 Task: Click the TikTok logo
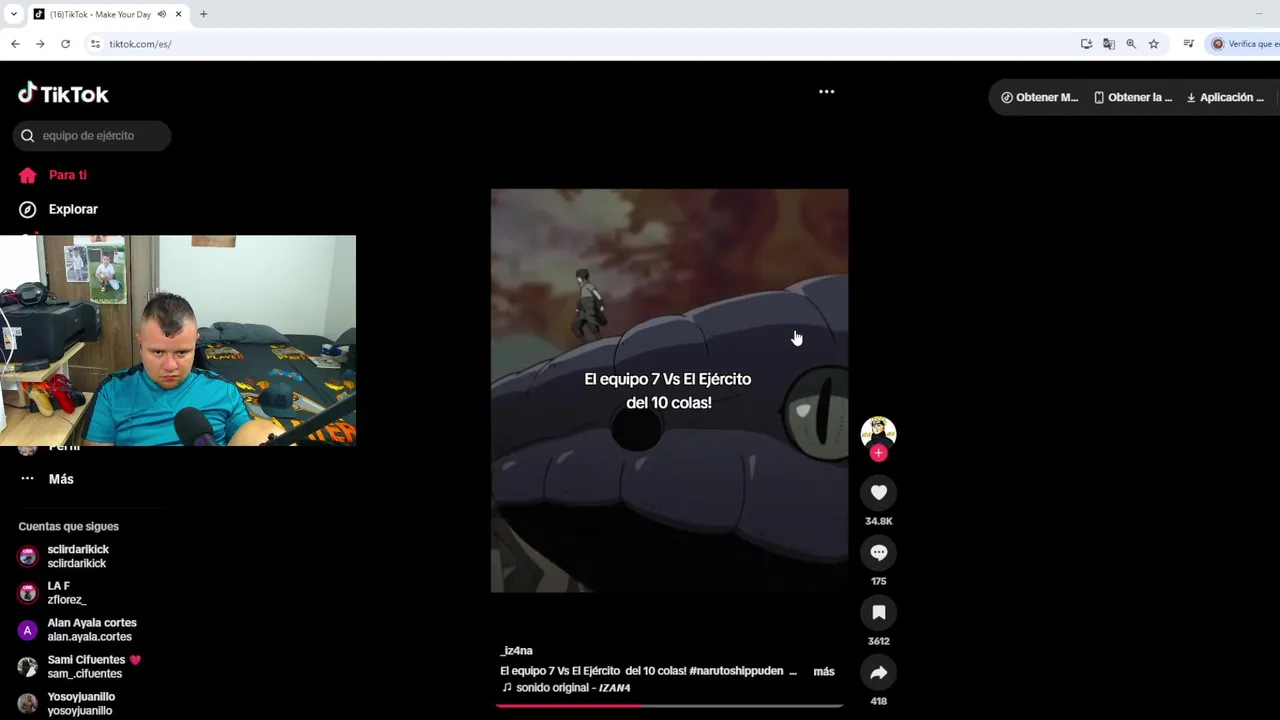63,94
